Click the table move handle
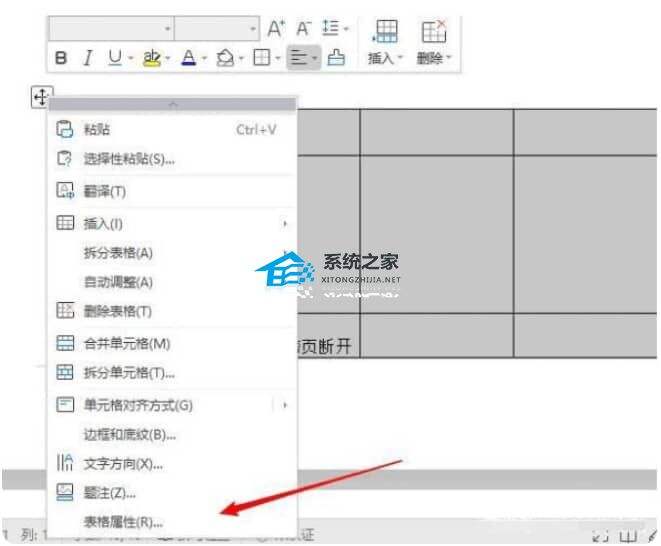 click(42, 97)
